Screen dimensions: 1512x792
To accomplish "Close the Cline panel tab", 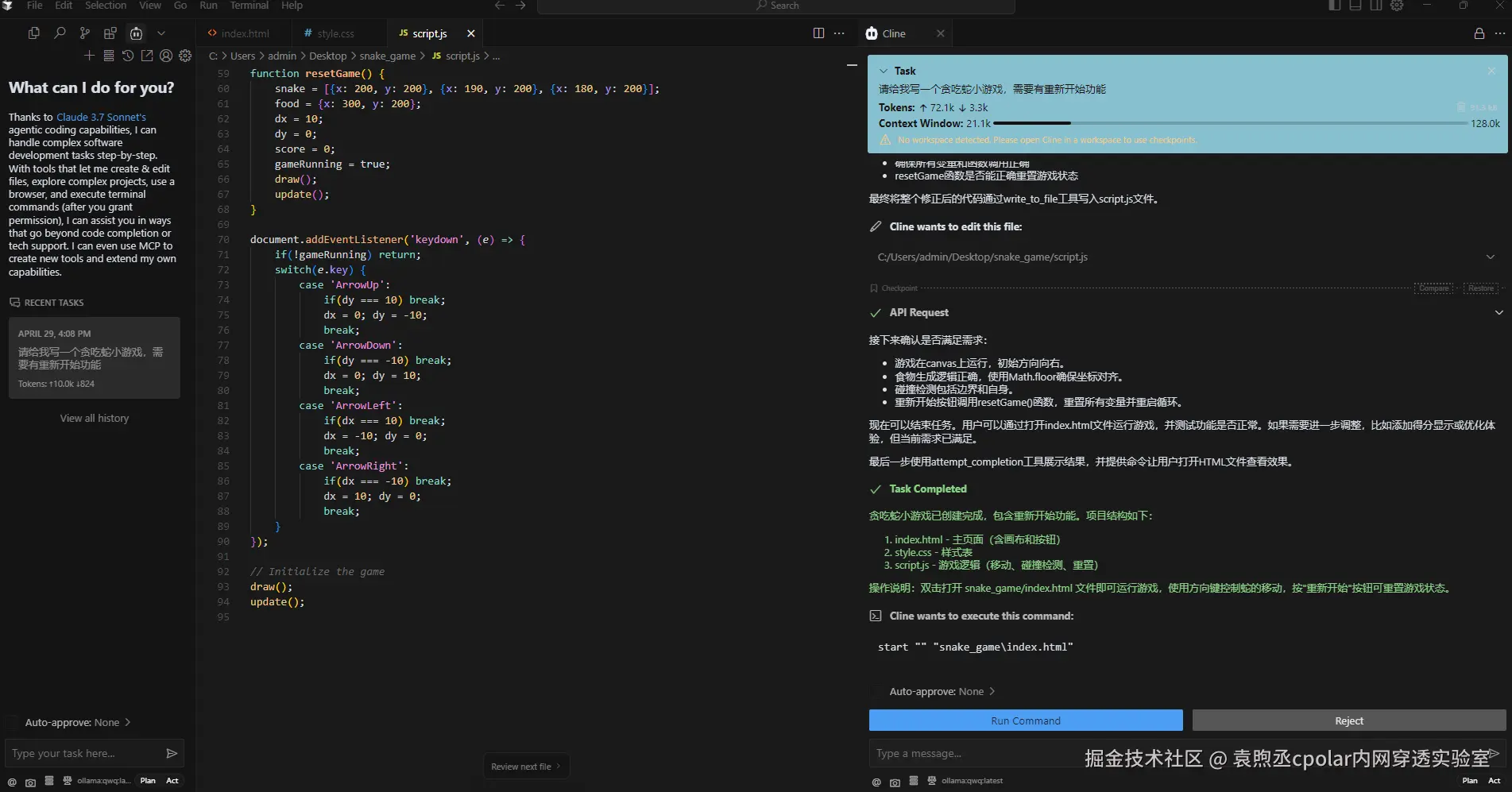I will [941, 33].
